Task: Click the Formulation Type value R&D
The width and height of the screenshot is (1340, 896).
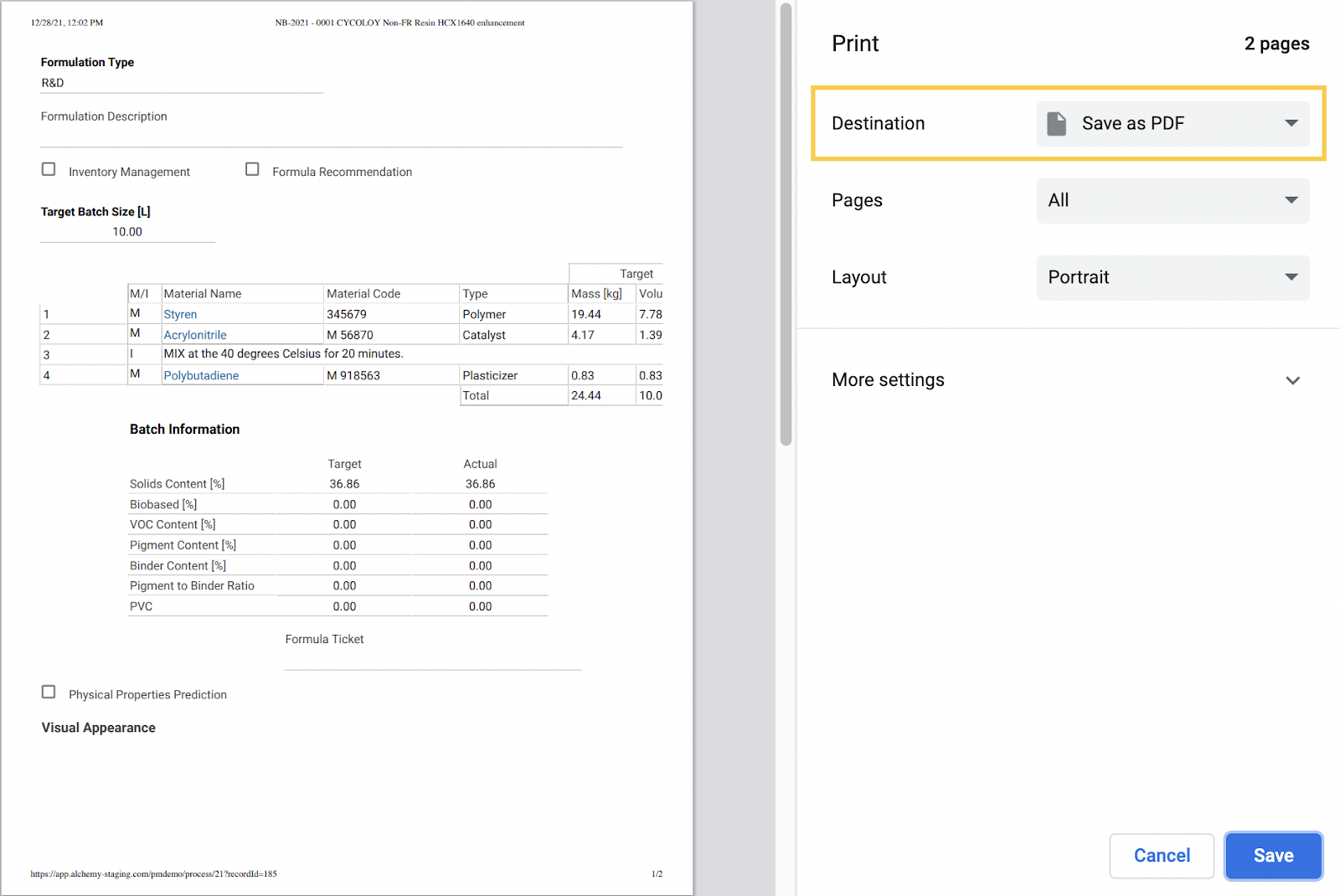Action: 53,83
